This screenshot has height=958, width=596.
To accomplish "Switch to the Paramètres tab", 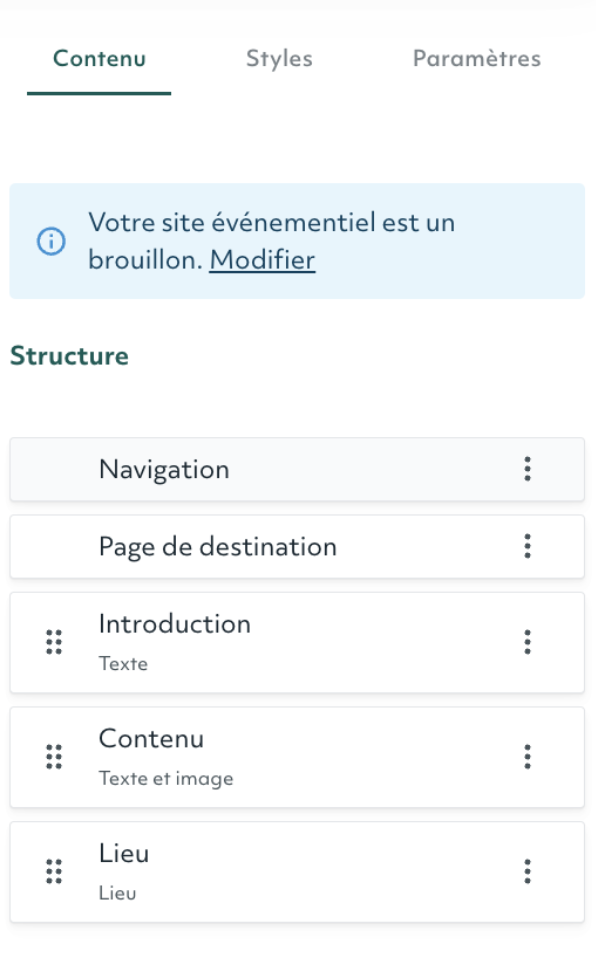I will click(x=477, y=59).
